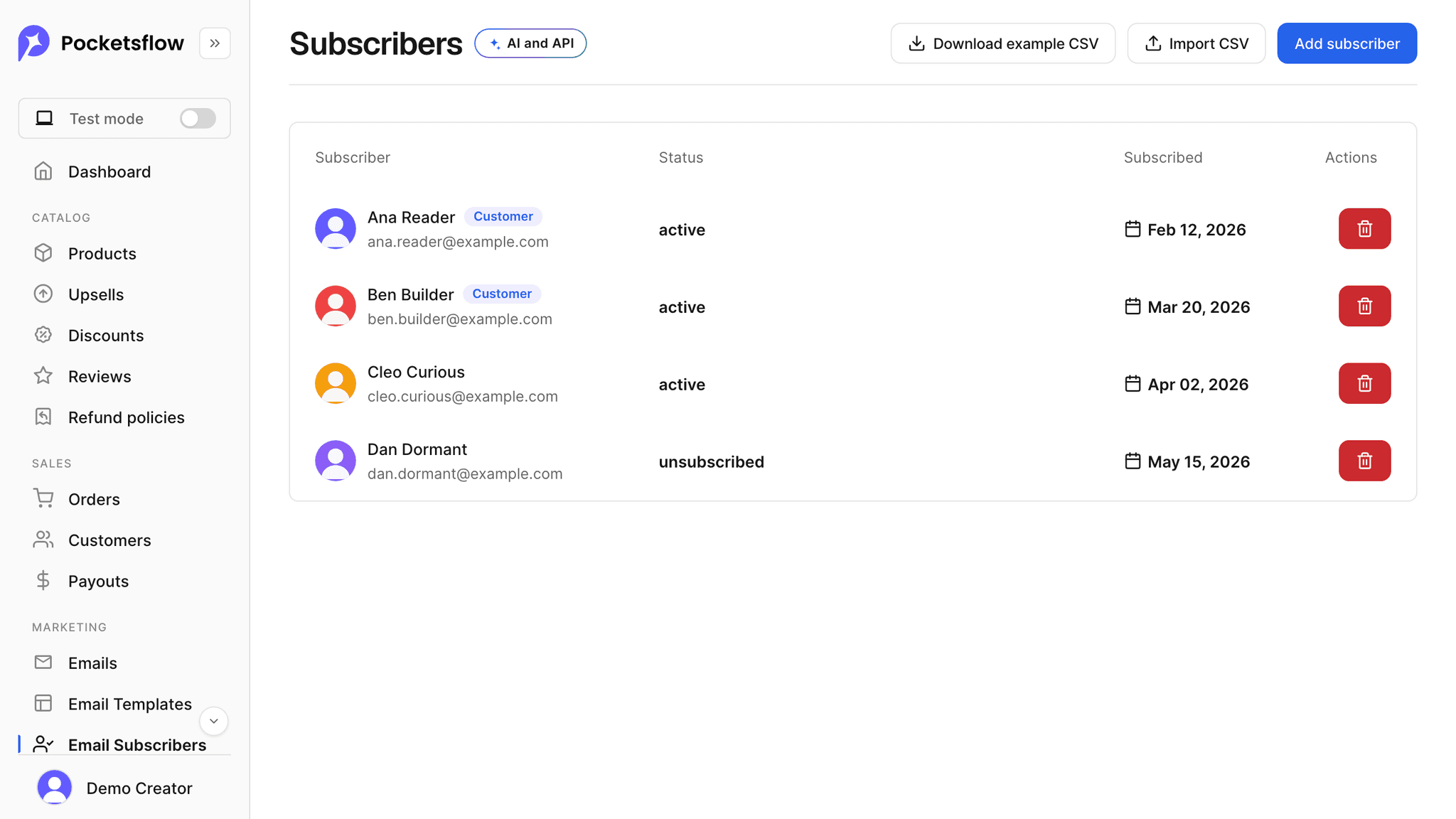Click Download example CSV button
The height and width of the screenshot is (819, 1456).
pyautogui.click(x=1003, y=43)
